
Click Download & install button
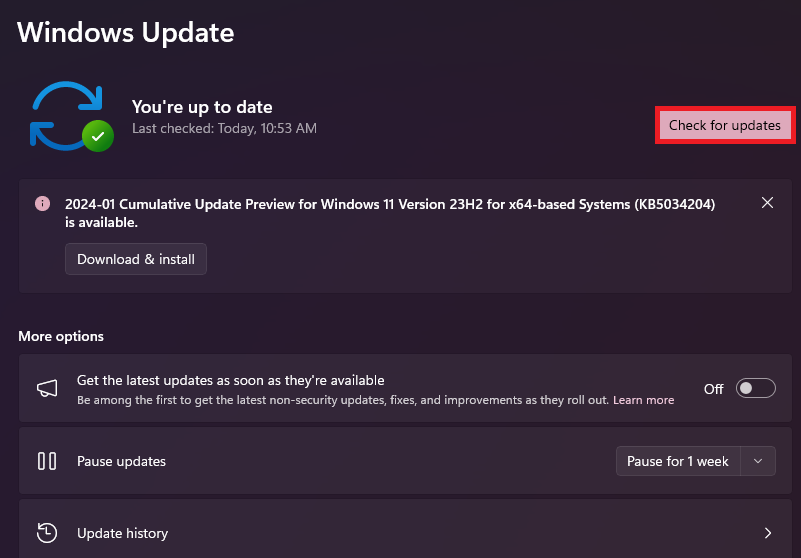[x=136, y=259]
